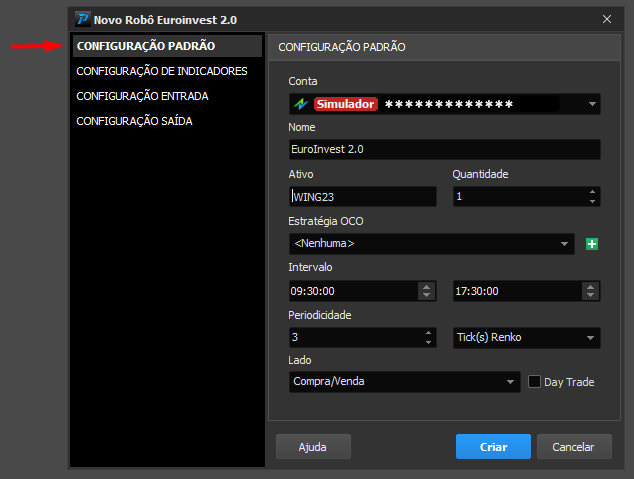Focus the Ativo field containing WING23

[x=363, y=197]
